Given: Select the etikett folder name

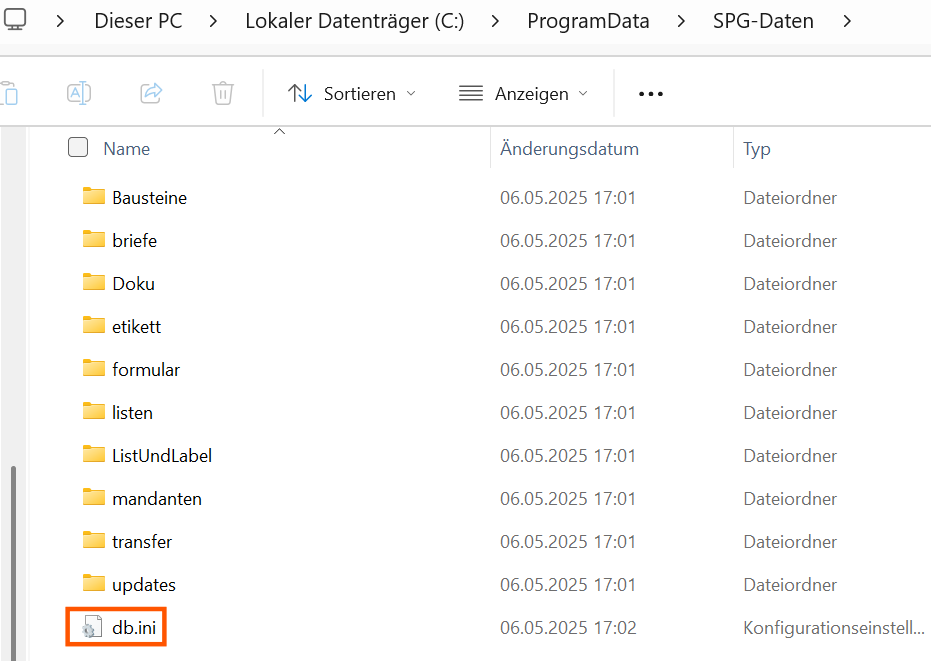Looking at the screenshot, I should click(137, 326).
